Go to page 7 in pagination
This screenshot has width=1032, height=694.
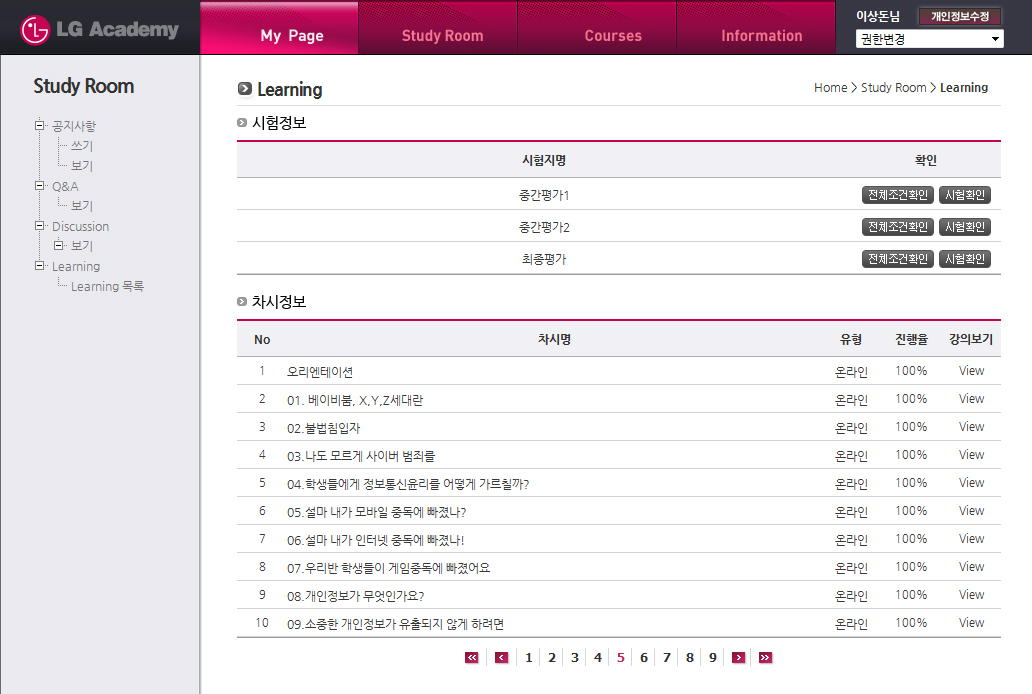[666, 658]
